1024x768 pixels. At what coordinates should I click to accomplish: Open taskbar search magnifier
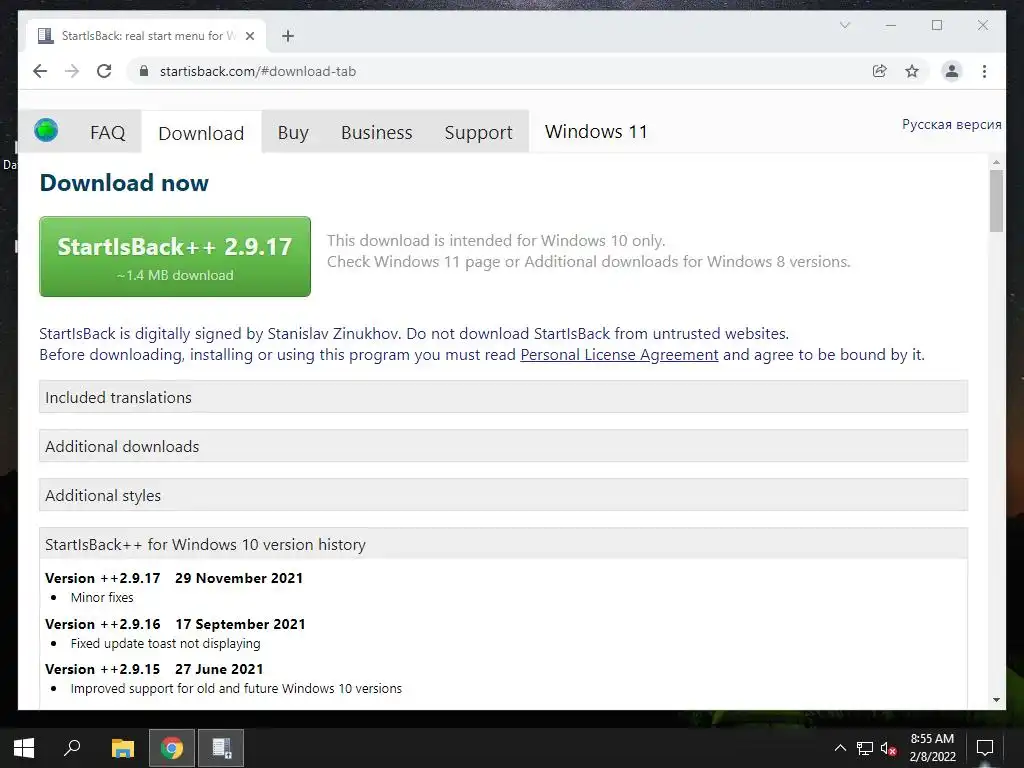pyautogui.click(x=72, y=748)
